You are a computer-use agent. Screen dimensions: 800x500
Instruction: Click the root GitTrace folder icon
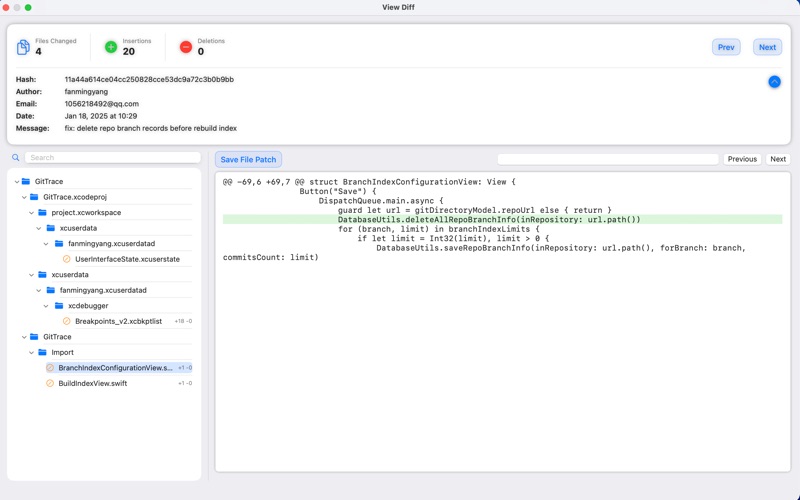pos(26,181)
